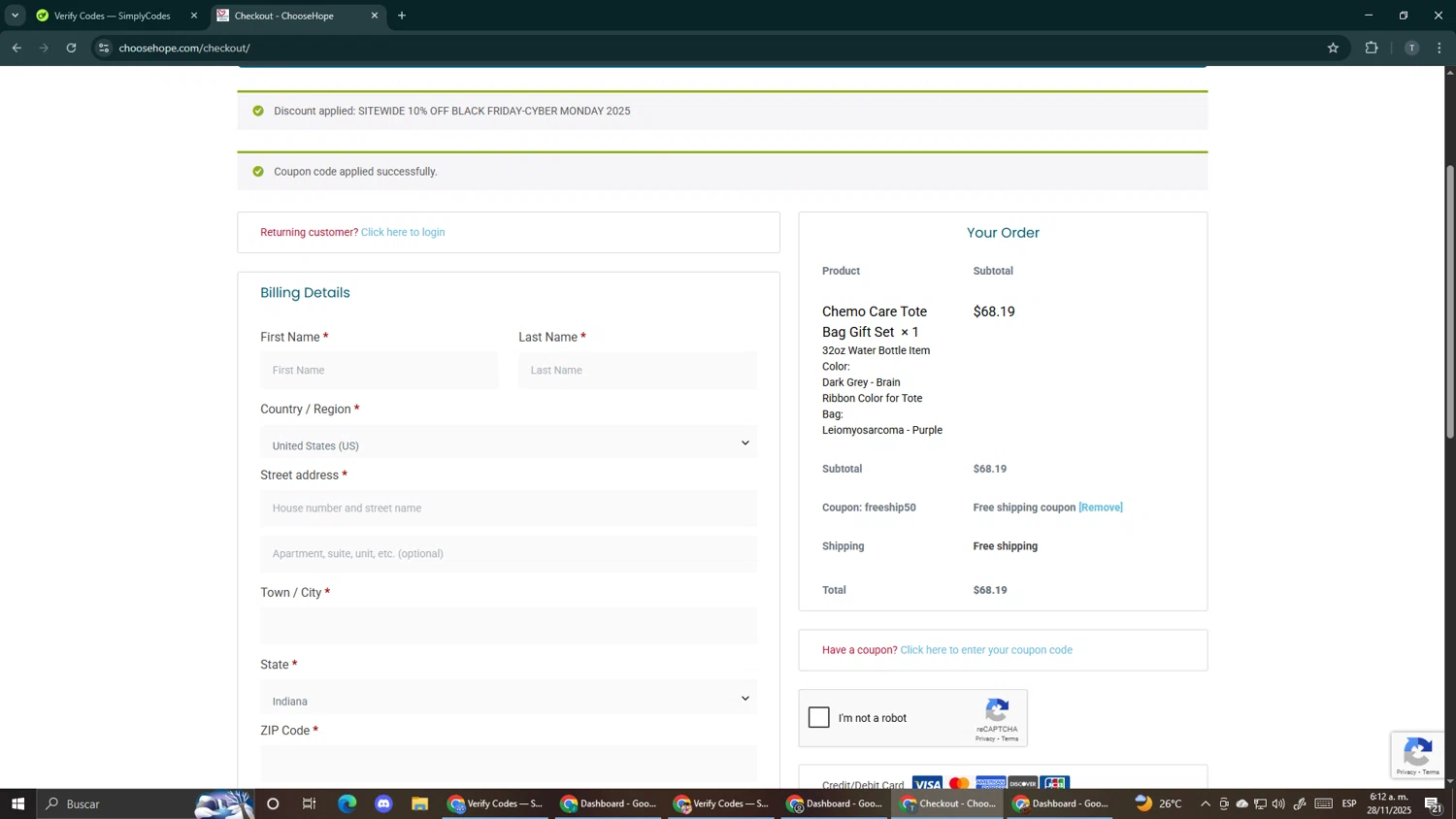Click the Free shipping text
The height and width of the screenshot is (819, 1456).
[x=1006, y=546]
